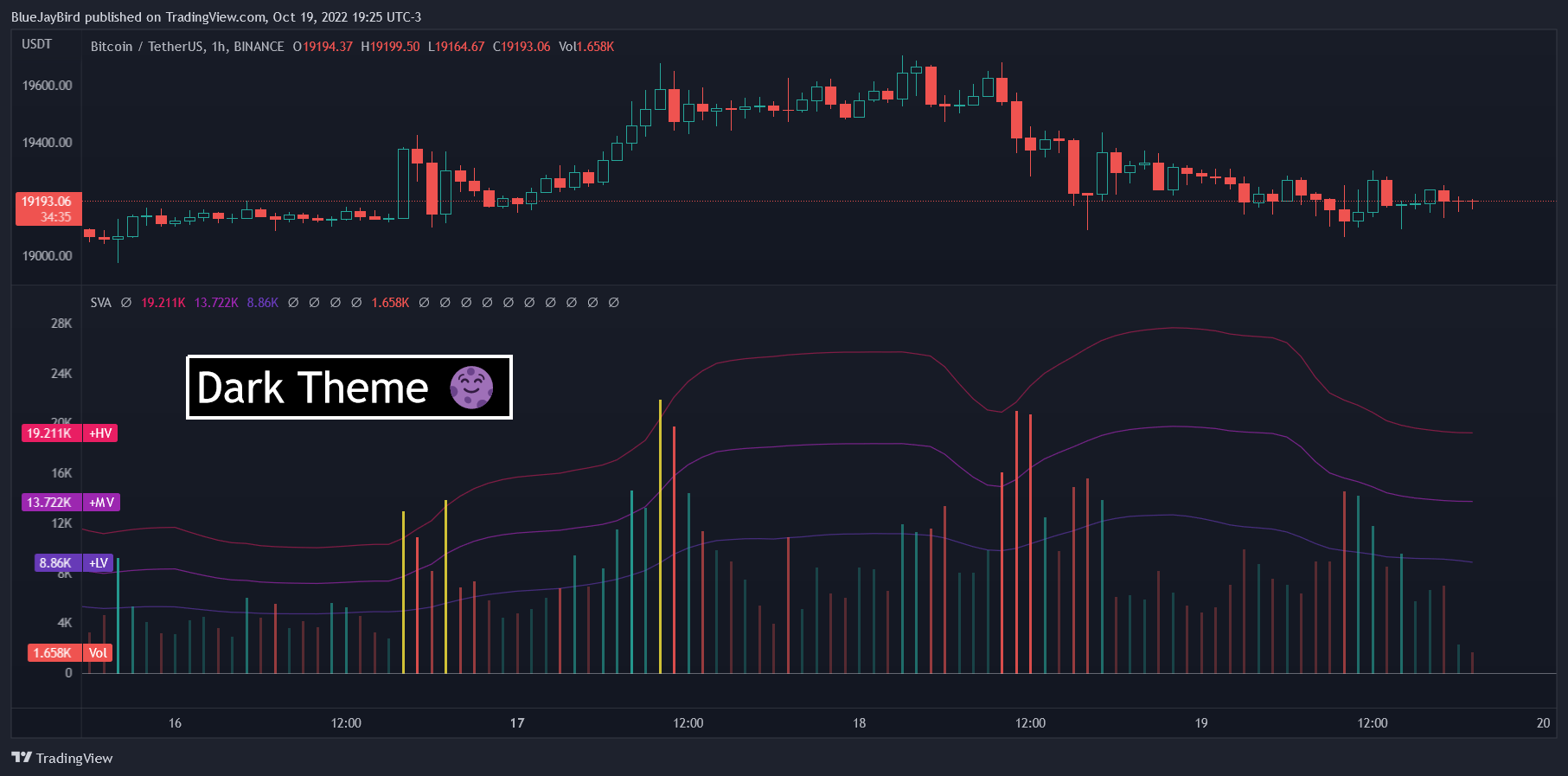Select the 'Dark Theme' text label
This screenshot has width=1568, height=776.
313,388
